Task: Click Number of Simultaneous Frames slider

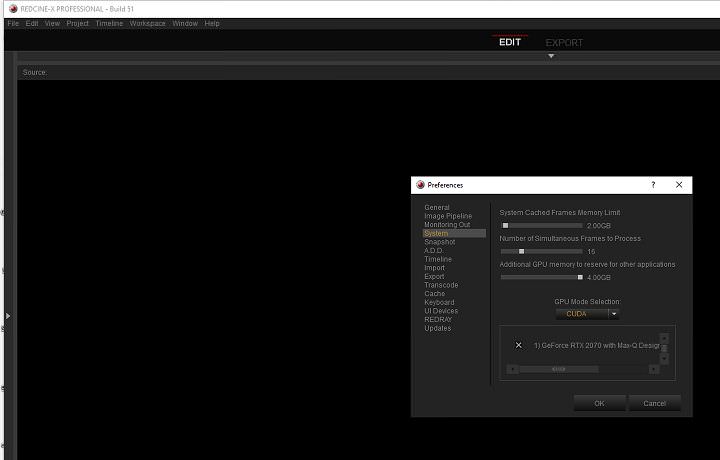Action: point(541,252)
